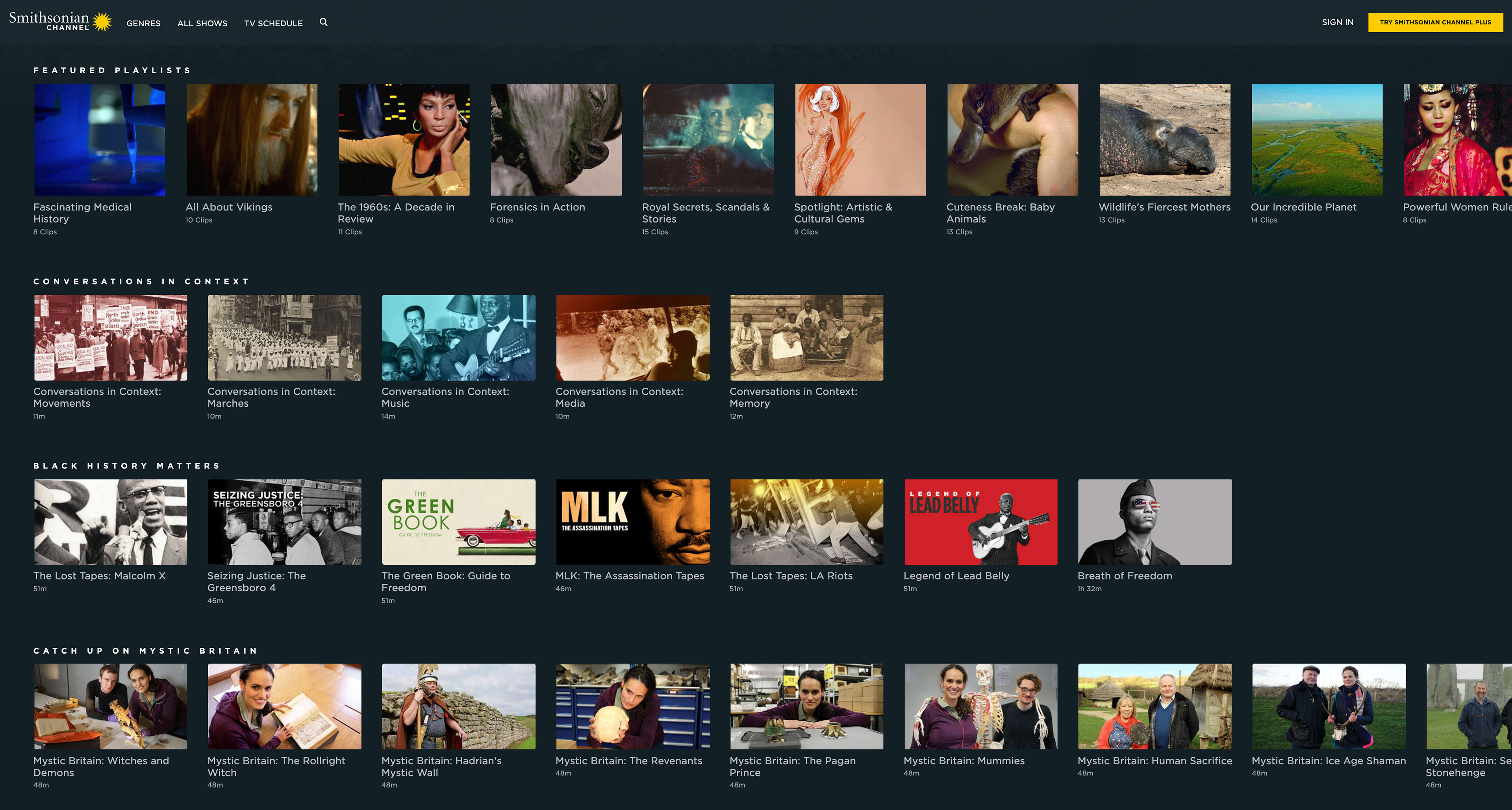Select Spotlight: Artistic & Cultural Gems thumbnail
The height and width of the screenshot is (810, 1512).
(x=860, y=140)
